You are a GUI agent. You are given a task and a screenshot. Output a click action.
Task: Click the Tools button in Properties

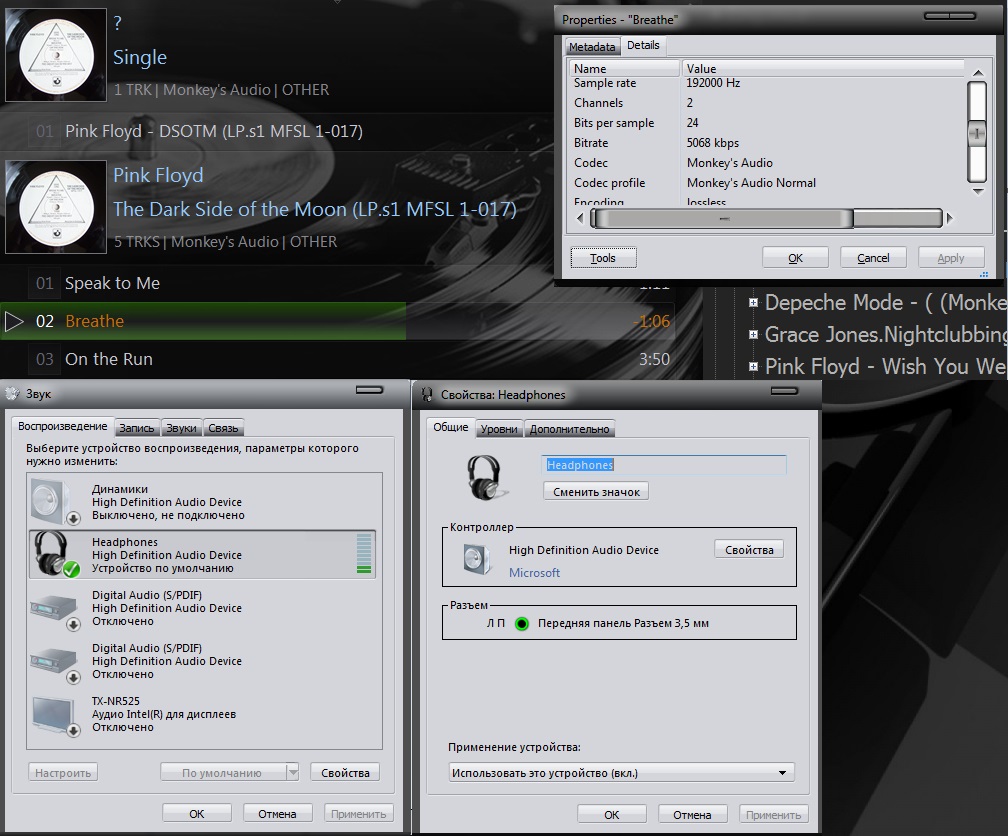coord(603,258)
